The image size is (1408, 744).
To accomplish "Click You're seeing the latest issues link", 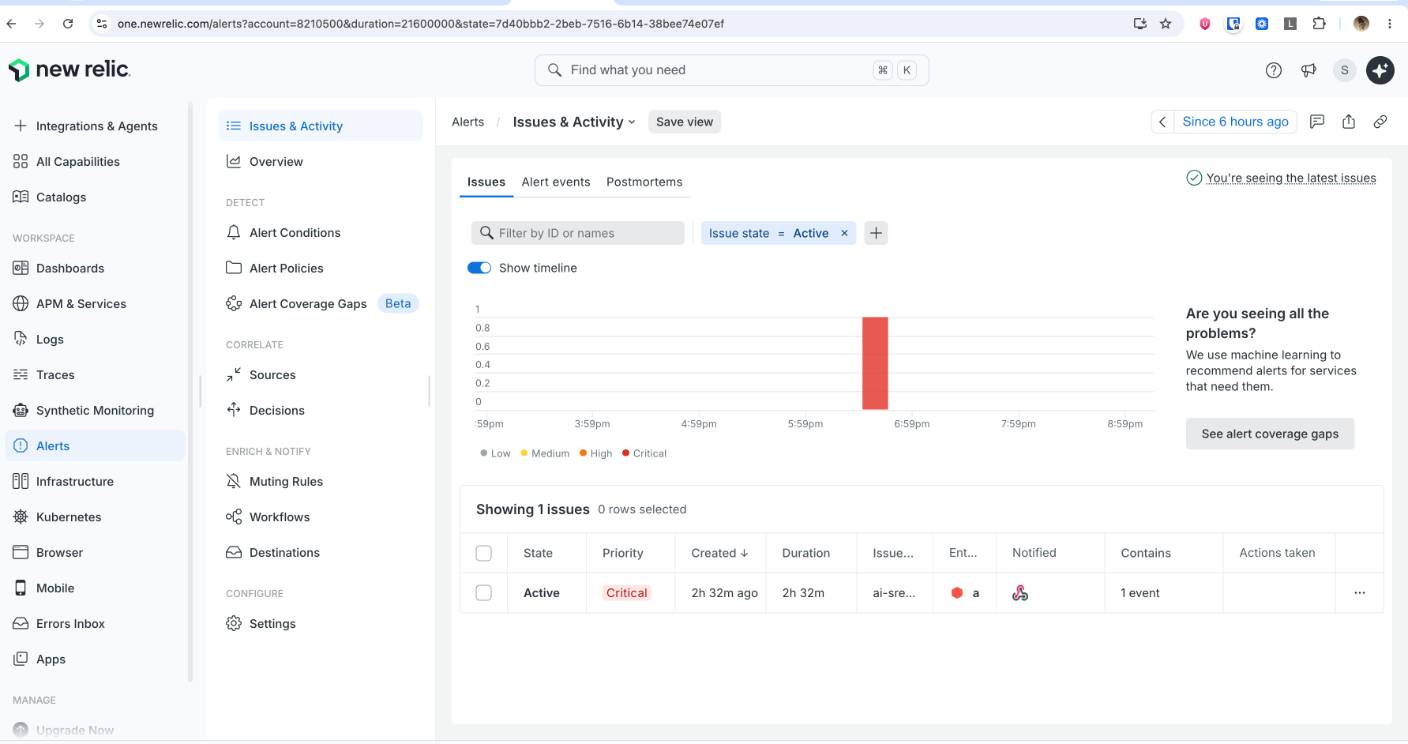I will click(x=1291, y=178).
